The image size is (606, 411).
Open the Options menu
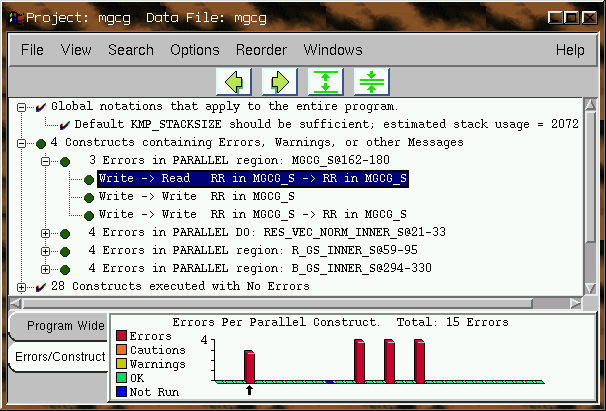pyautogui.click(x=194, y=50)
